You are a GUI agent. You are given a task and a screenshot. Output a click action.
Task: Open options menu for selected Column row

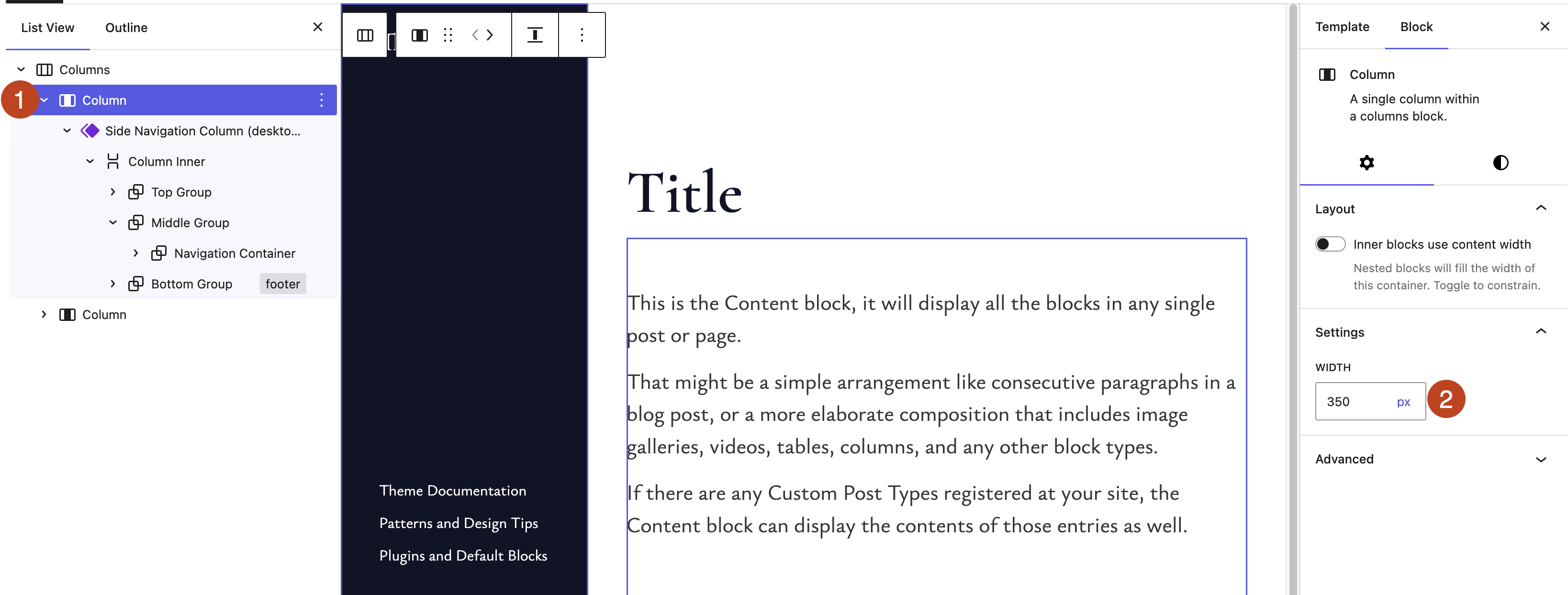321,100
